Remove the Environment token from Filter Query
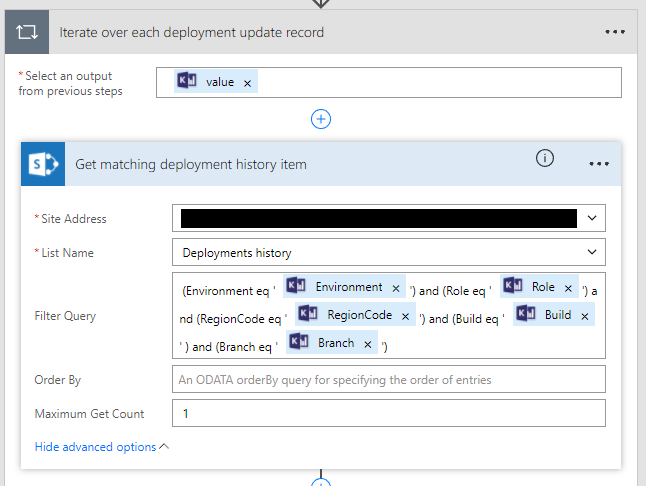The width and height of the screenshot is (646, 486). [396, 288]
